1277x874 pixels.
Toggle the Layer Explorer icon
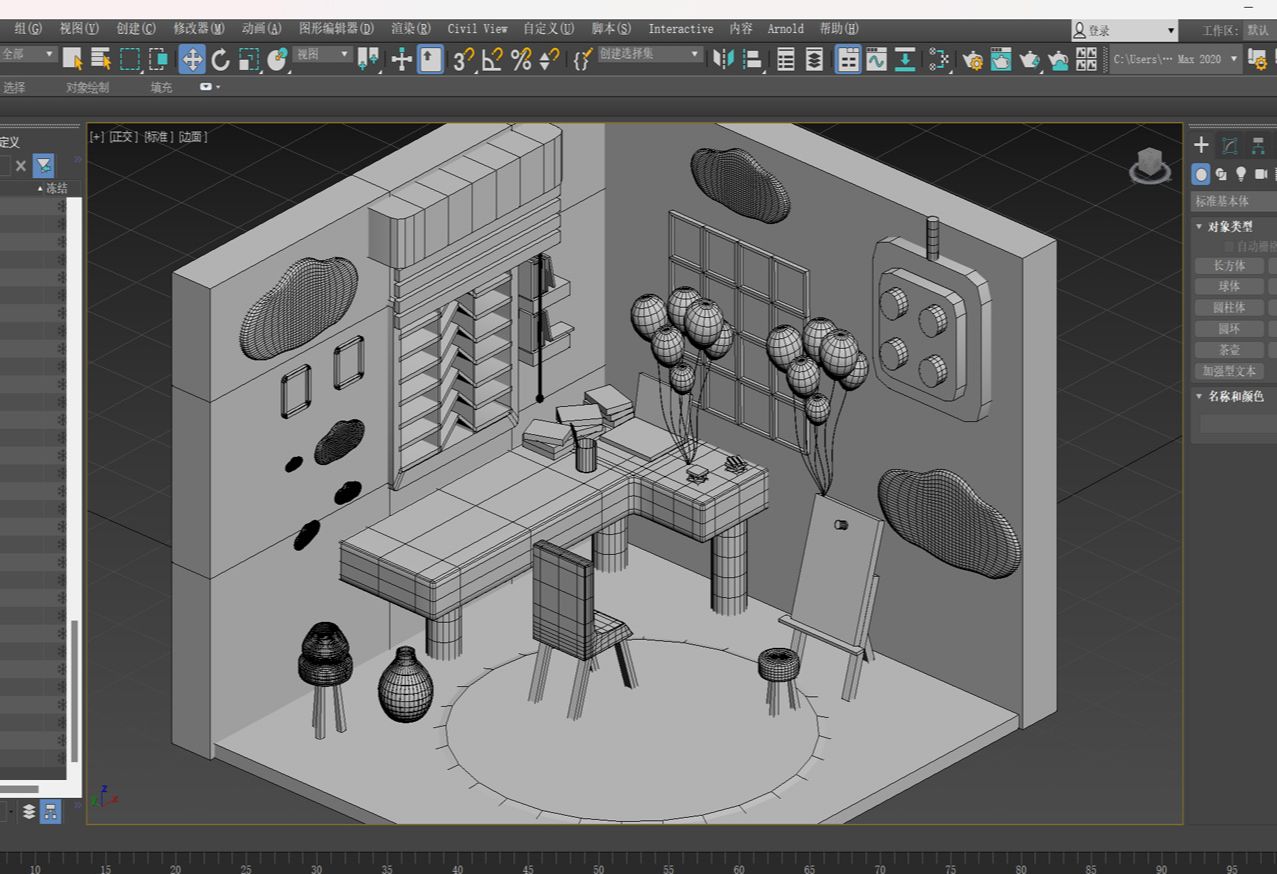pos(815,59)
